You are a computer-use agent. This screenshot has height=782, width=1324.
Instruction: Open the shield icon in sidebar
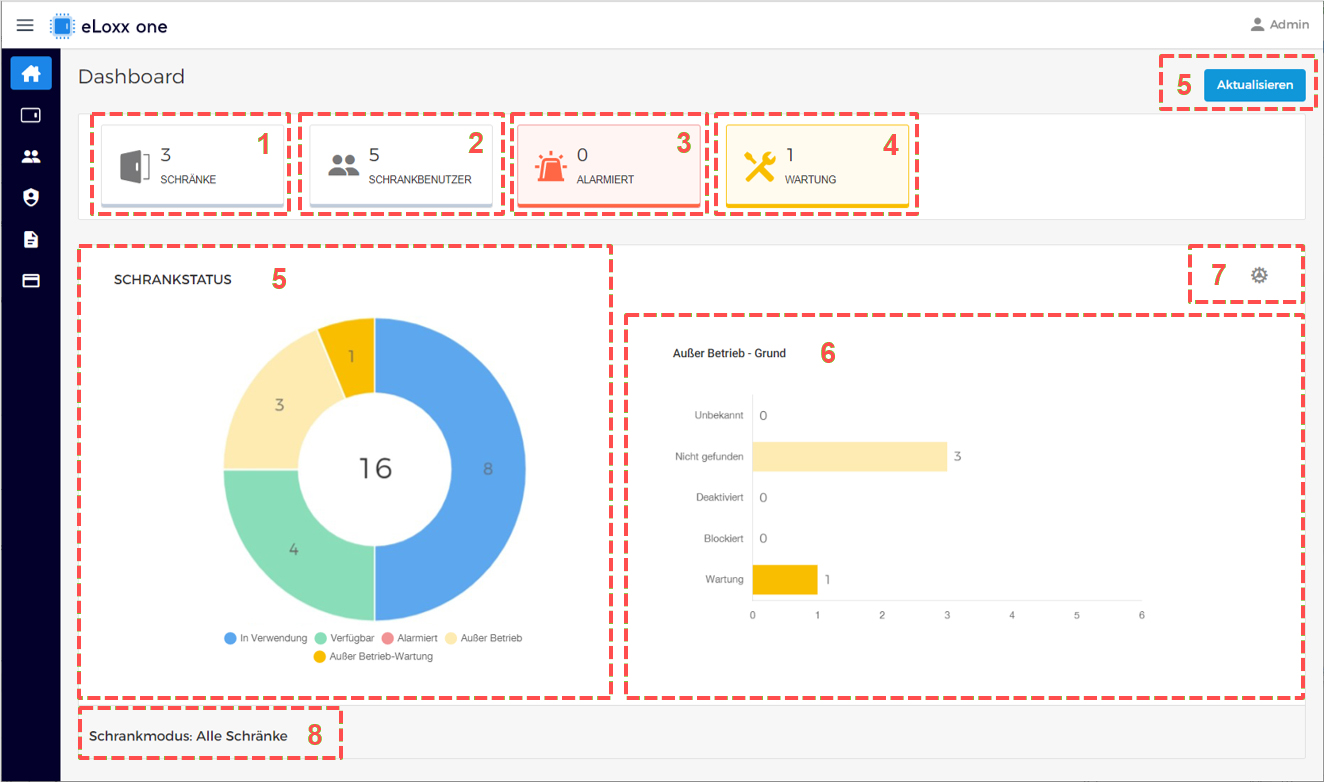click(31, 197)
